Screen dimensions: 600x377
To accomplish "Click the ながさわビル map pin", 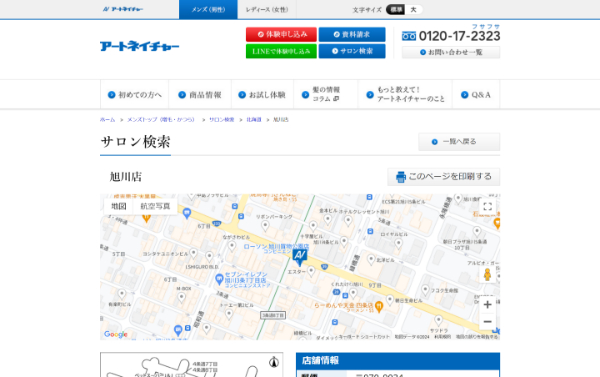I will point(232,246).
